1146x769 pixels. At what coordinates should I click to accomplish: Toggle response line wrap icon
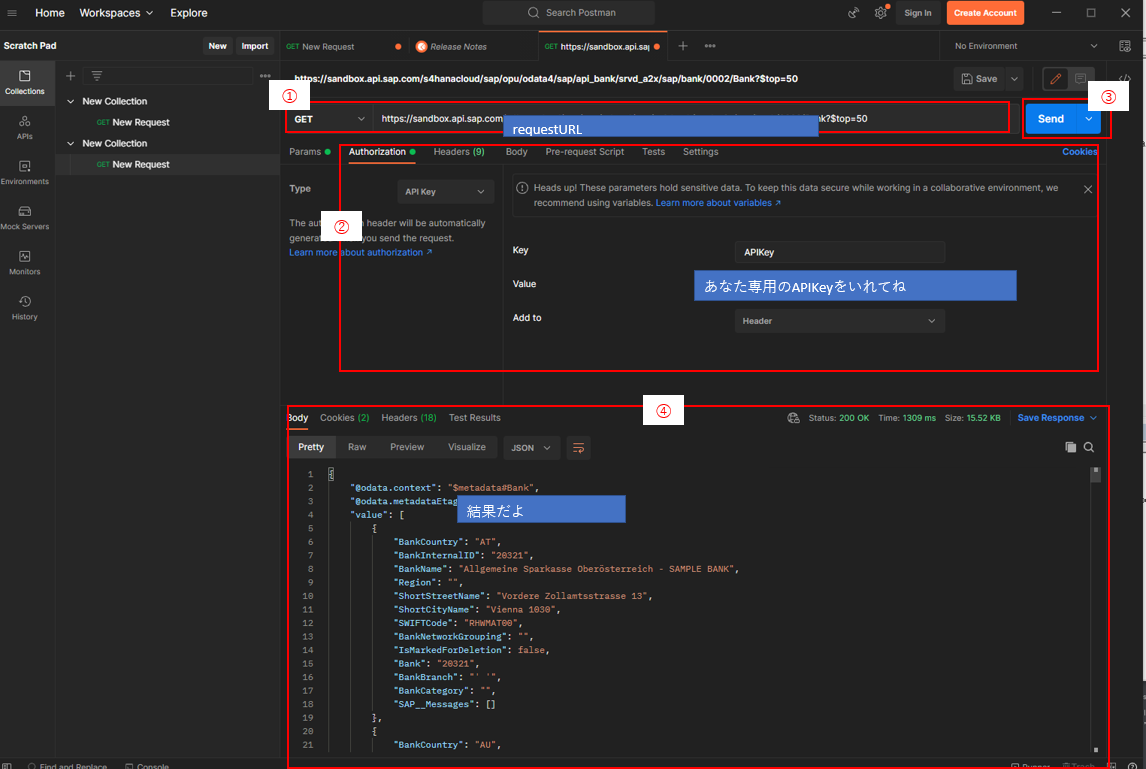(x=578, y=447)
